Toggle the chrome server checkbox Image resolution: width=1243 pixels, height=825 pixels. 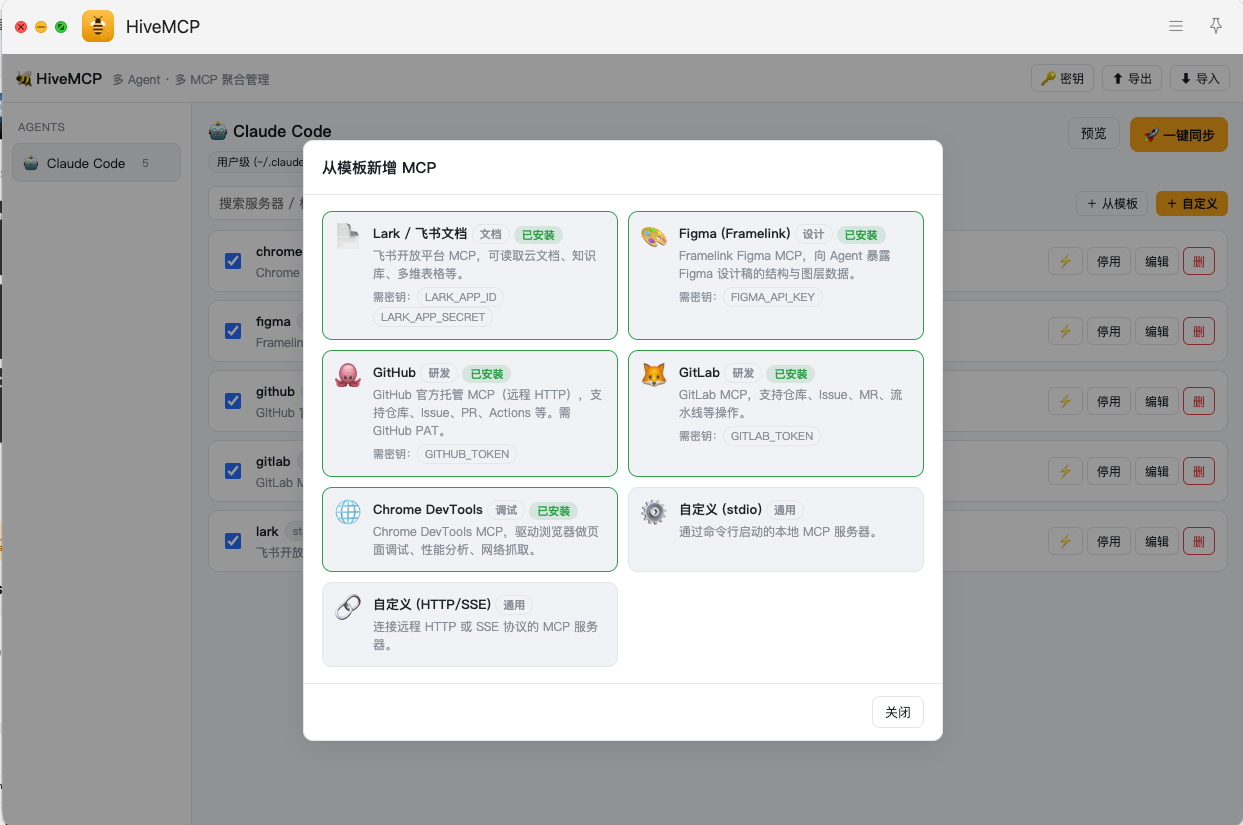(x=233, y=261)
